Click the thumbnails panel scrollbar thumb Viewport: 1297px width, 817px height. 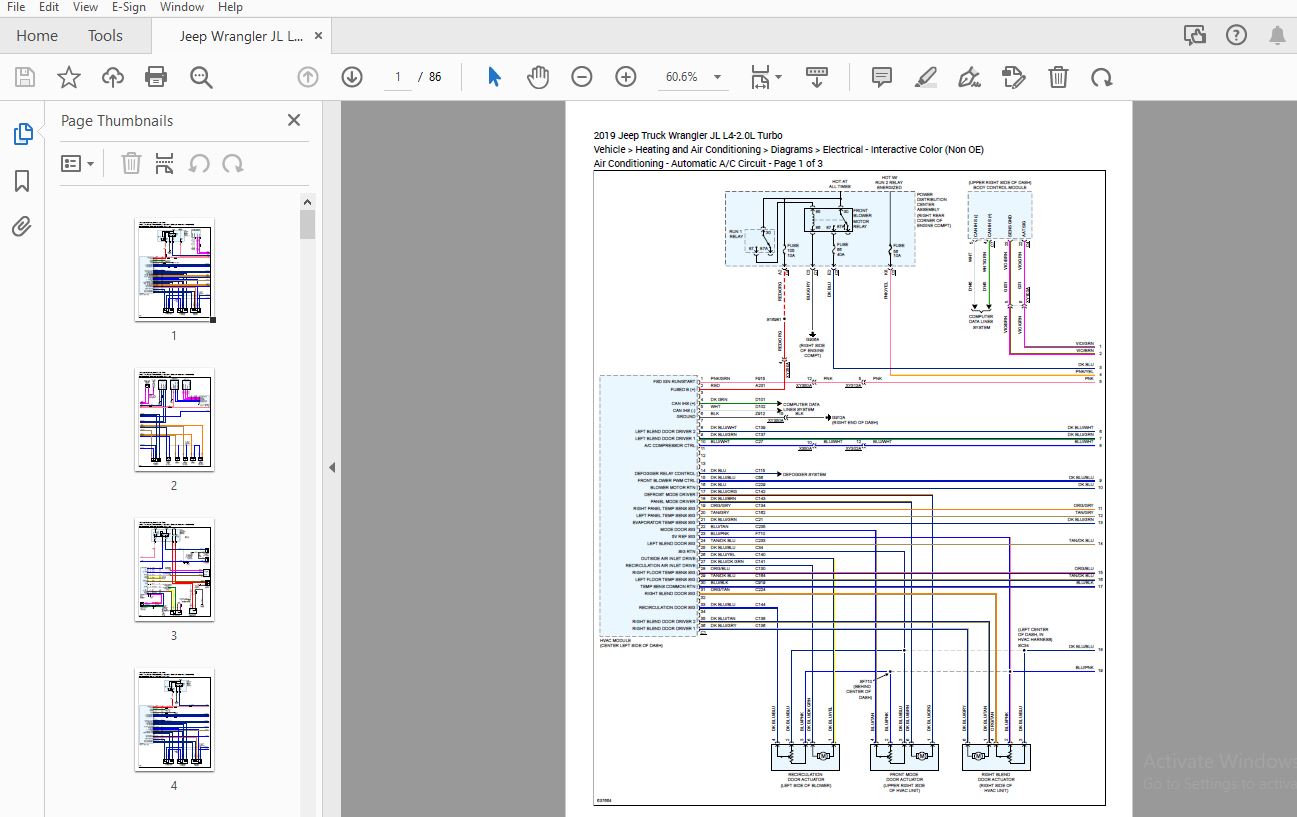point(308,225)
